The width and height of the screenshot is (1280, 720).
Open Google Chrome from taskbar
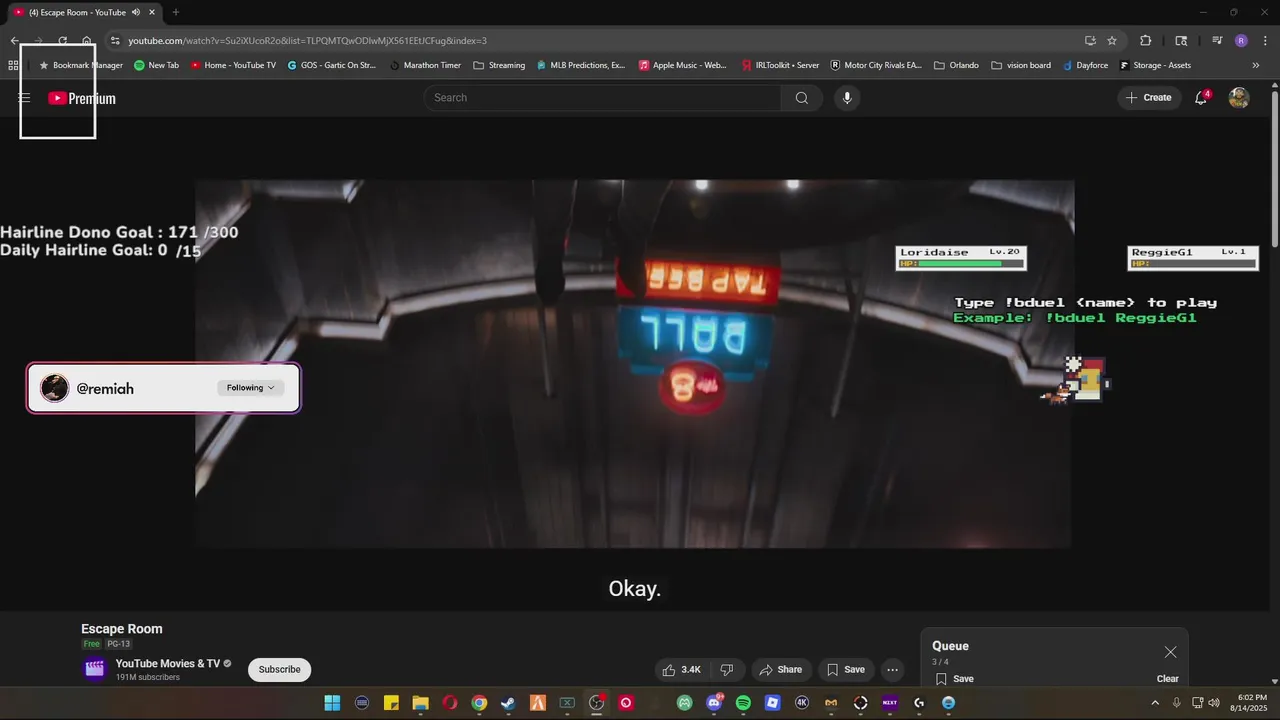pyautogui.click(x=479, y=703)
